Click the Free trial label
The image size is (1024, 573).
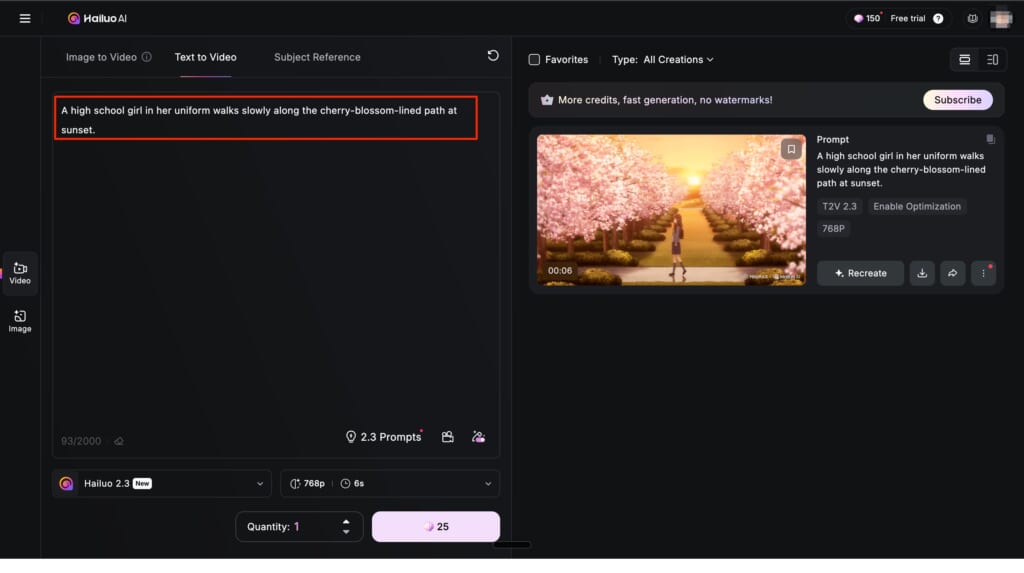[x=908, y=18]
